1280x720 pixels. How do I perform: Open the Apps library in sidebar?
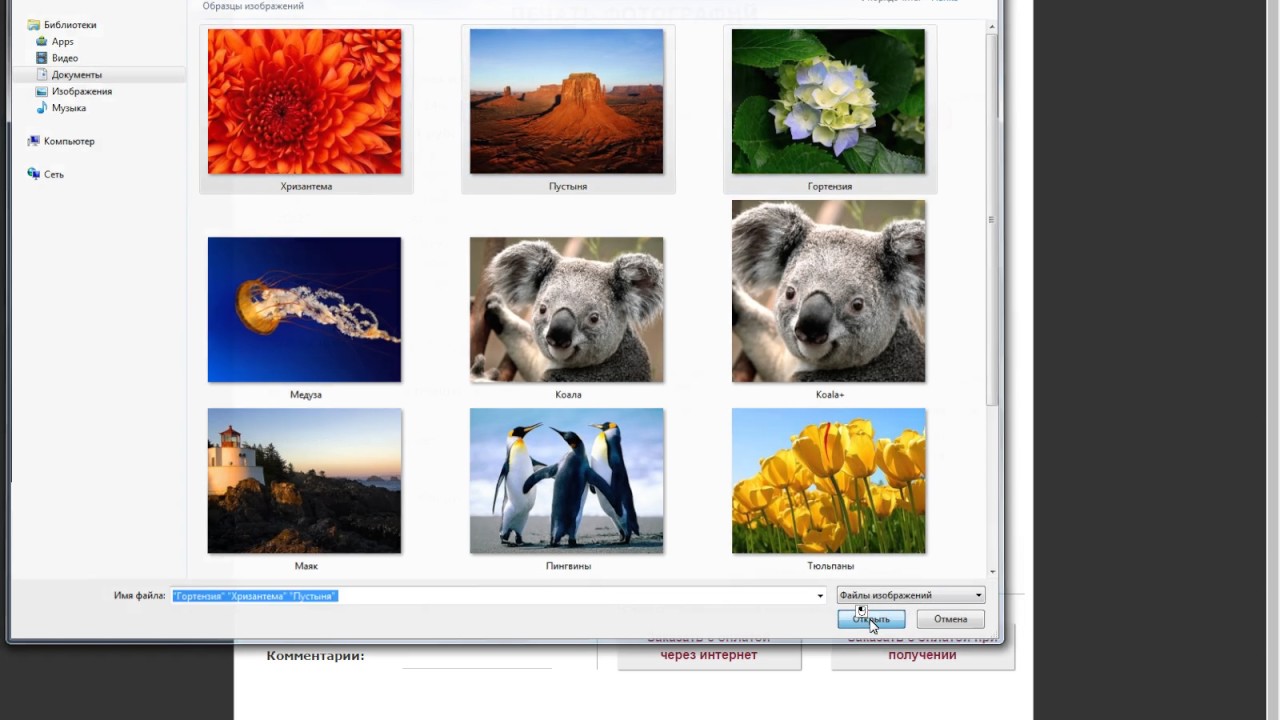coord(62,42)
